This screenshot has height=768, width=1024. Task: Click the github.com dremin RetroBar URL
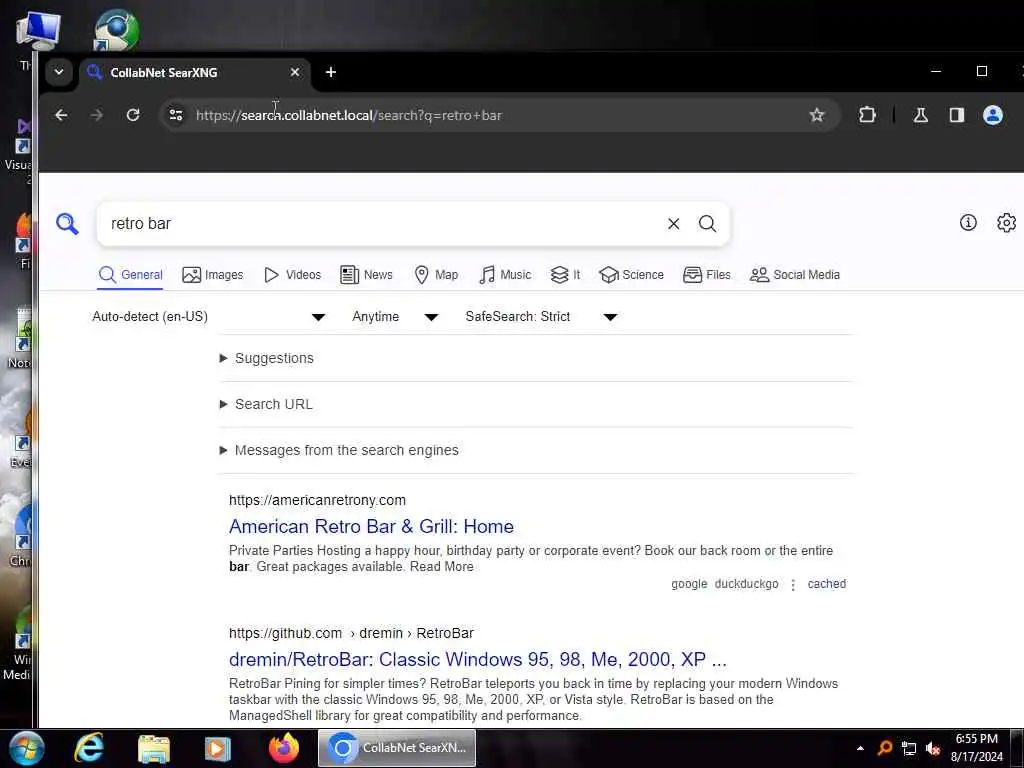click(351, 633)
